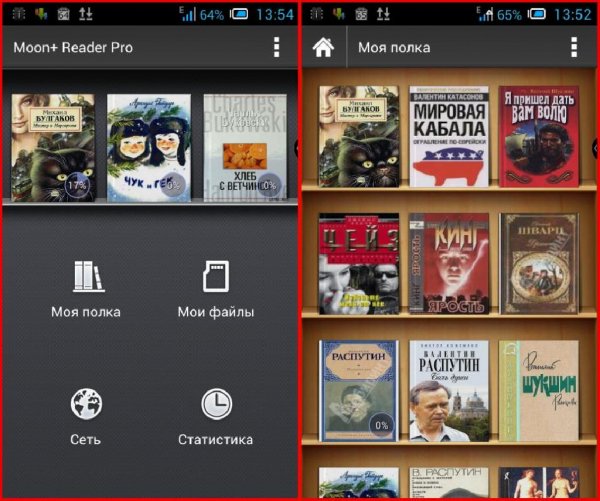The height and width of the screenshot is (501, 600).
Task: Open the Чук и Гек book in the carousel
Action: (149, 148)
